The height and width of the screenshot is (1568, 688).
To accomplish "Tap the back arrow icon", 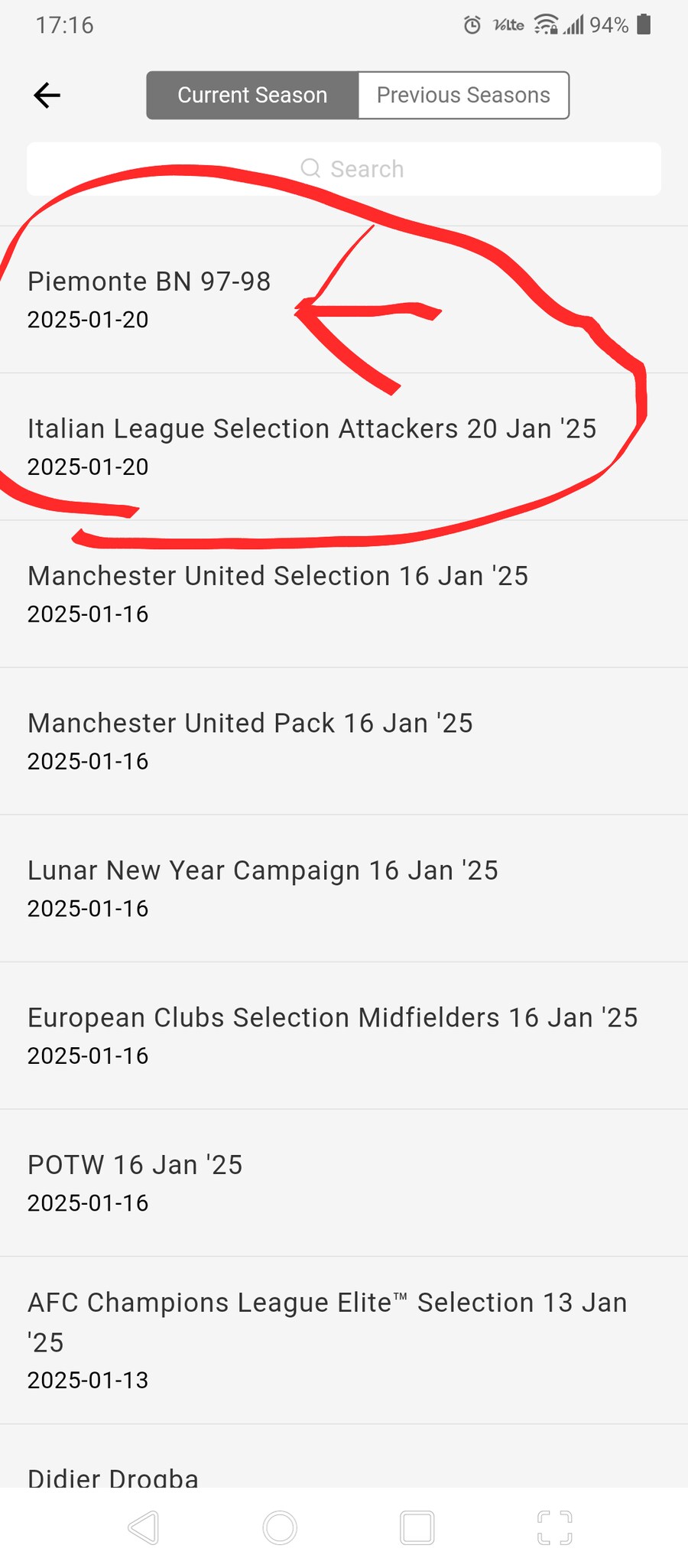I will (x=47, y=96).
